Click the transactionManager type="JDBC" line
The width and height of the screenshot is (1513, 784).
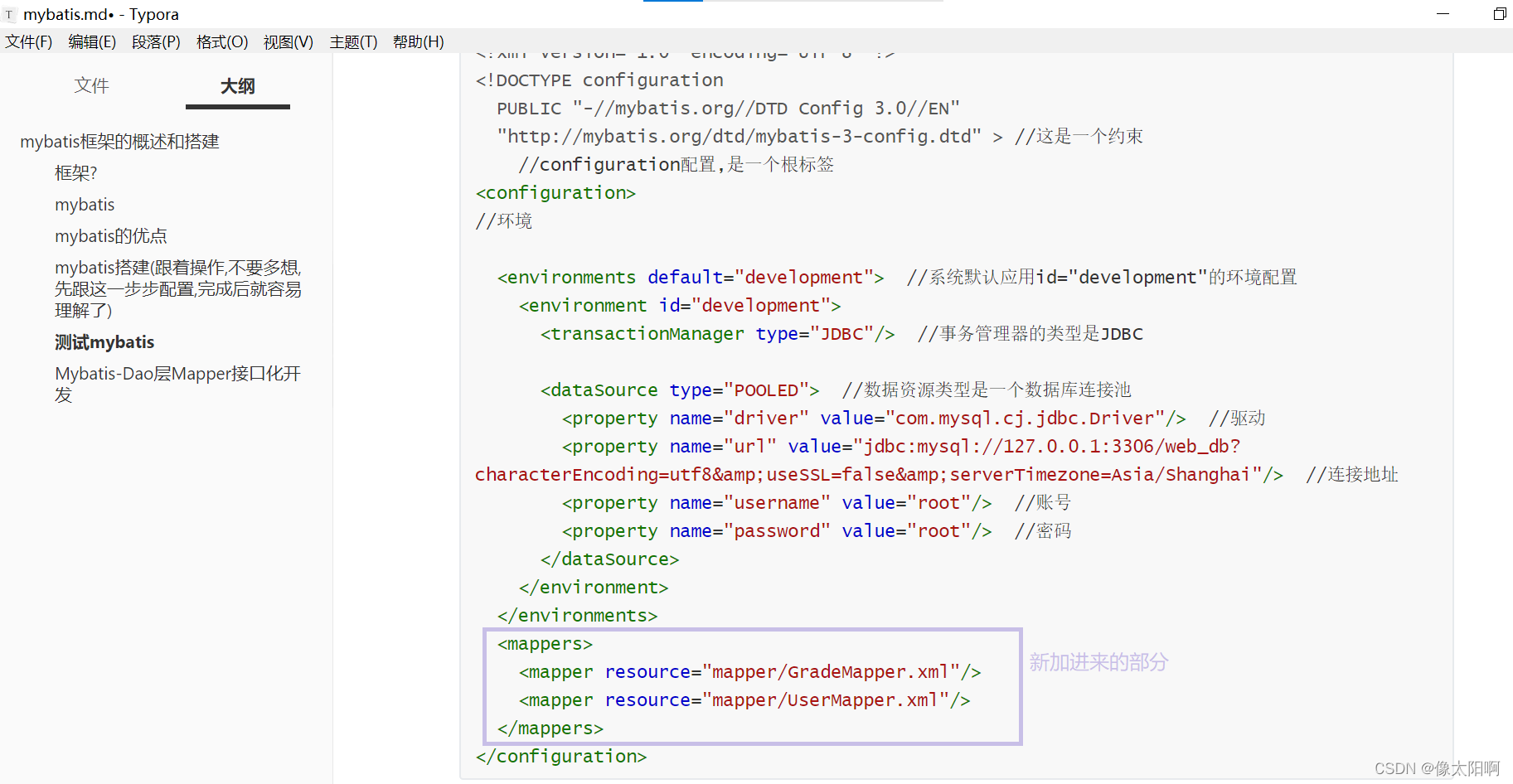841,334
